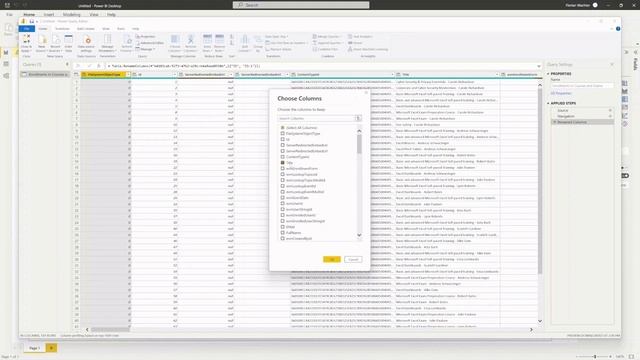Select the Renamed Columns applied step
Screen dimensions: 640x360
point(582,122)
